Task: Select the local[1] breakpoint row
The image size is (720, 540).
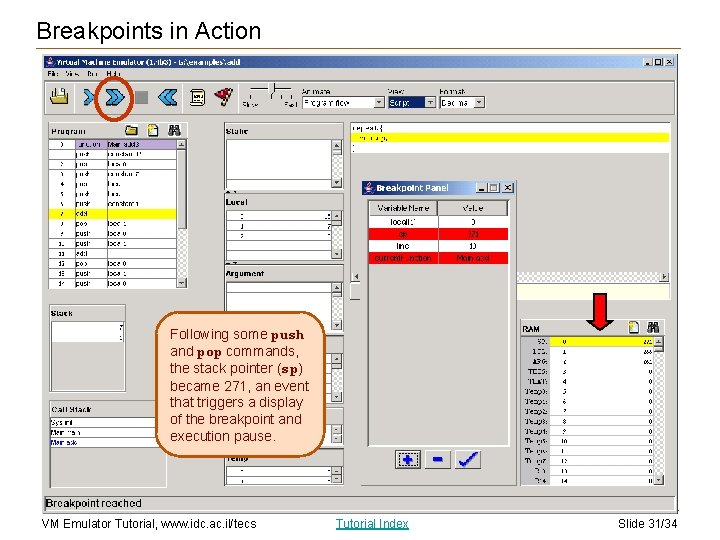Action: tap(438, 222)
